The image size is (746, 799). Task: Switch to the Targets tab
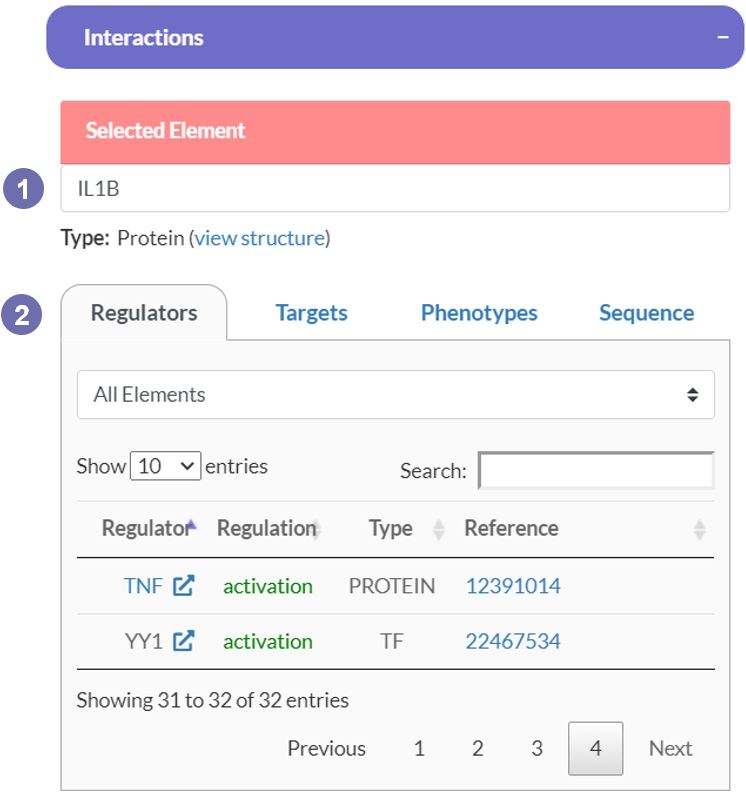point(311,313)
